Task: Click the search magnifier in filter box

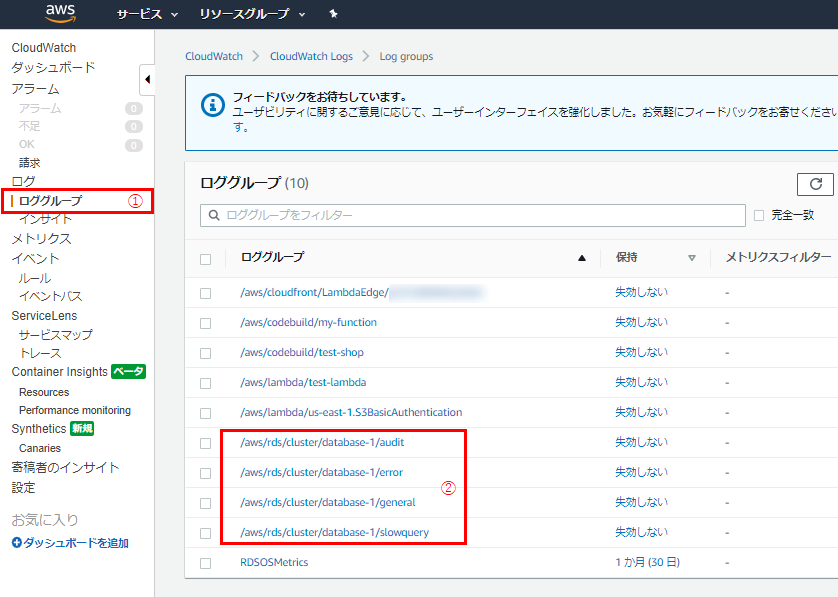Action: [x=214, y=215]
